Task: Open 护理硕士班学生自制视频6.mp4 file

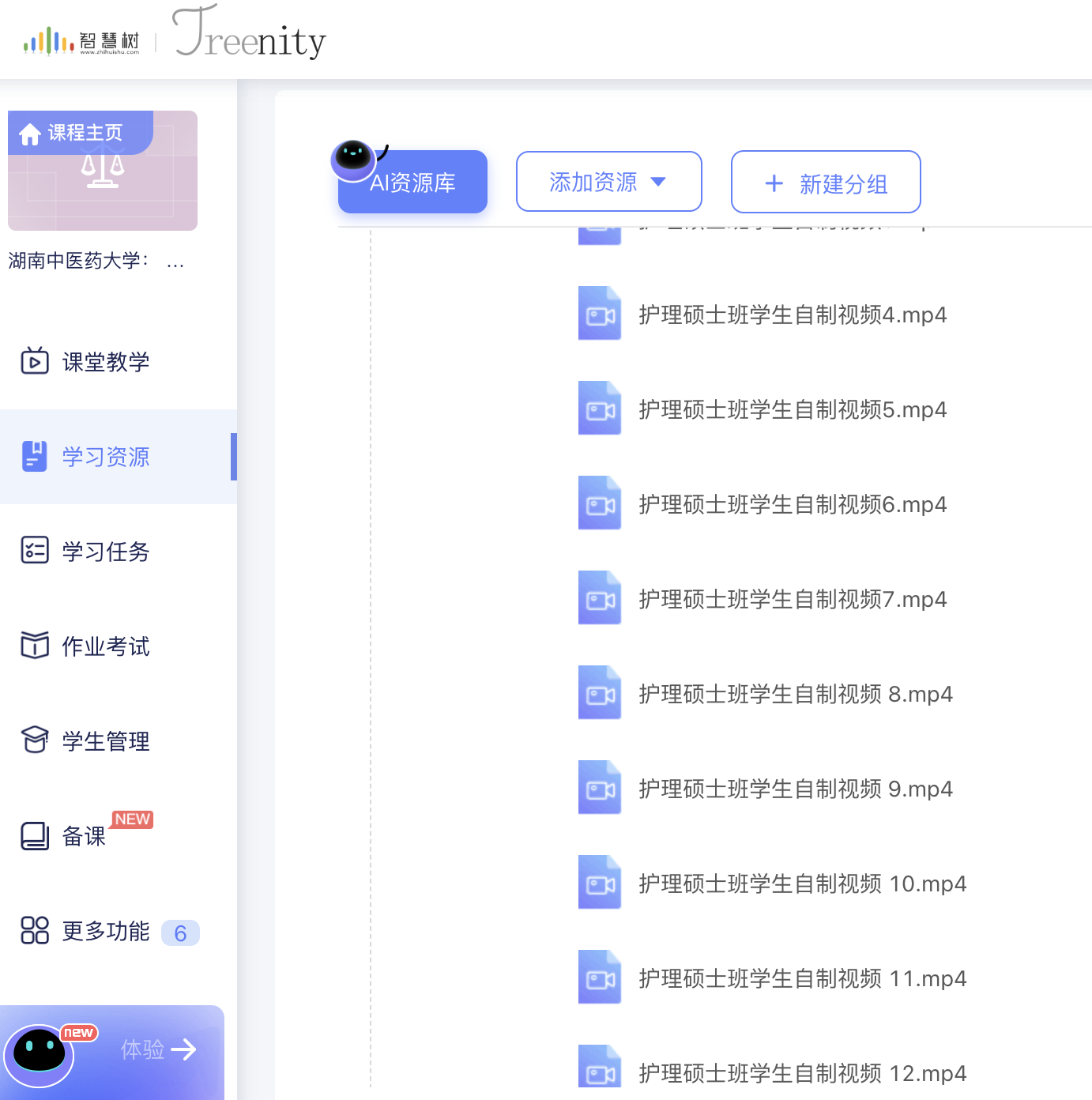Action: [x=793, y=504]
